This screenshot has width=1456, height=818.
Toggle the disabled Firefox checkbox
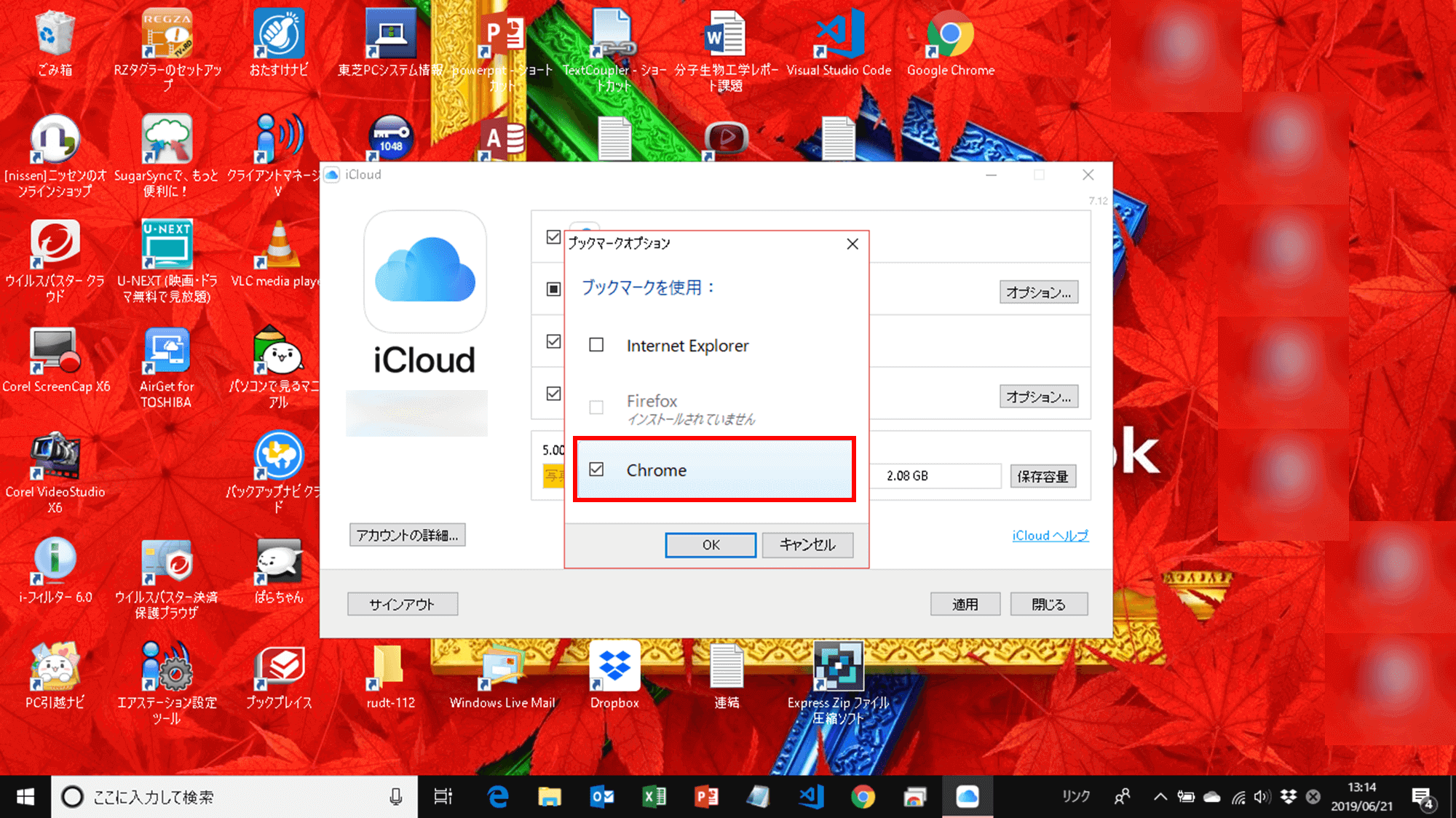pyautogui.click(x=596, y=407)
